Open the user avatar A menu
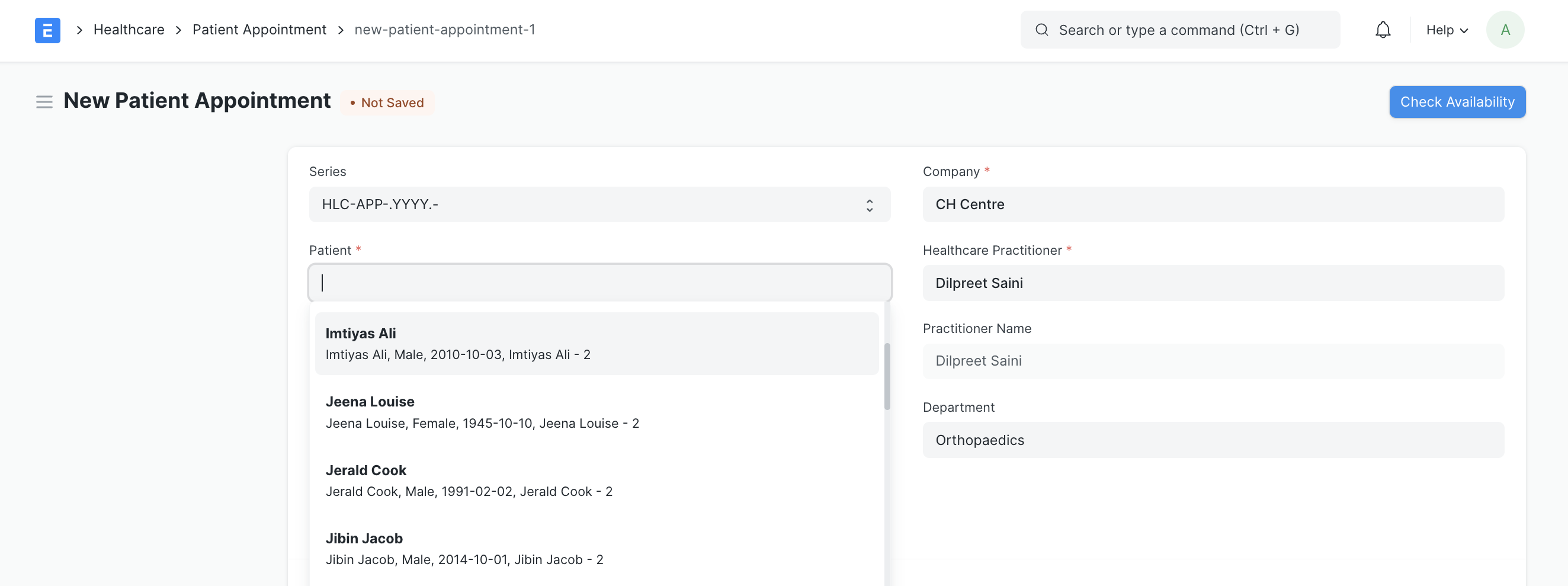This screenshot has width=1568, height=586. pos(1505,30)
